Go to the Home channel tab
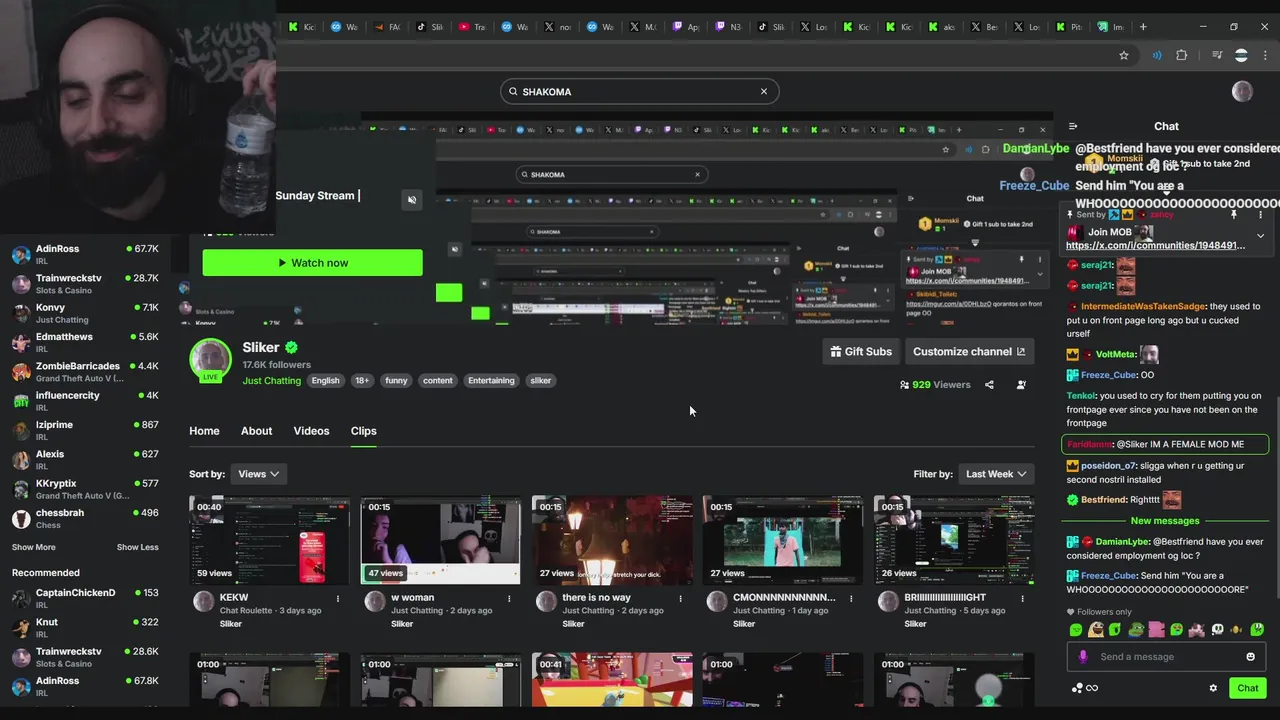Screen dimensions: 1280x720 point(204,431)
